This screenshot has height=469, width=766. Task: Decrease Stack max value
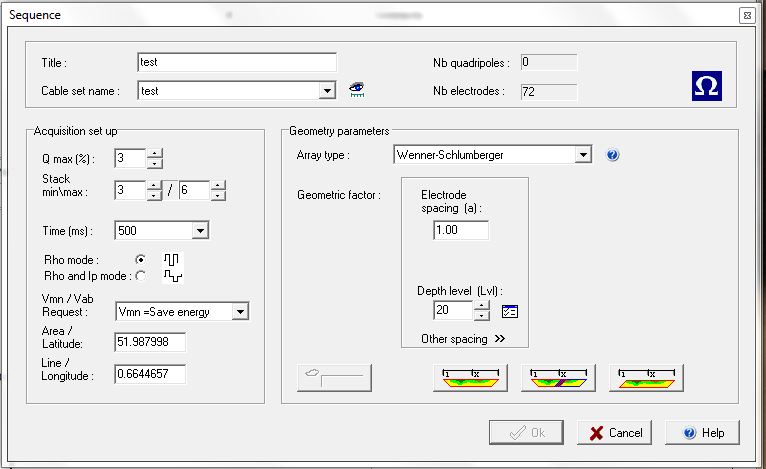(218, 195)
